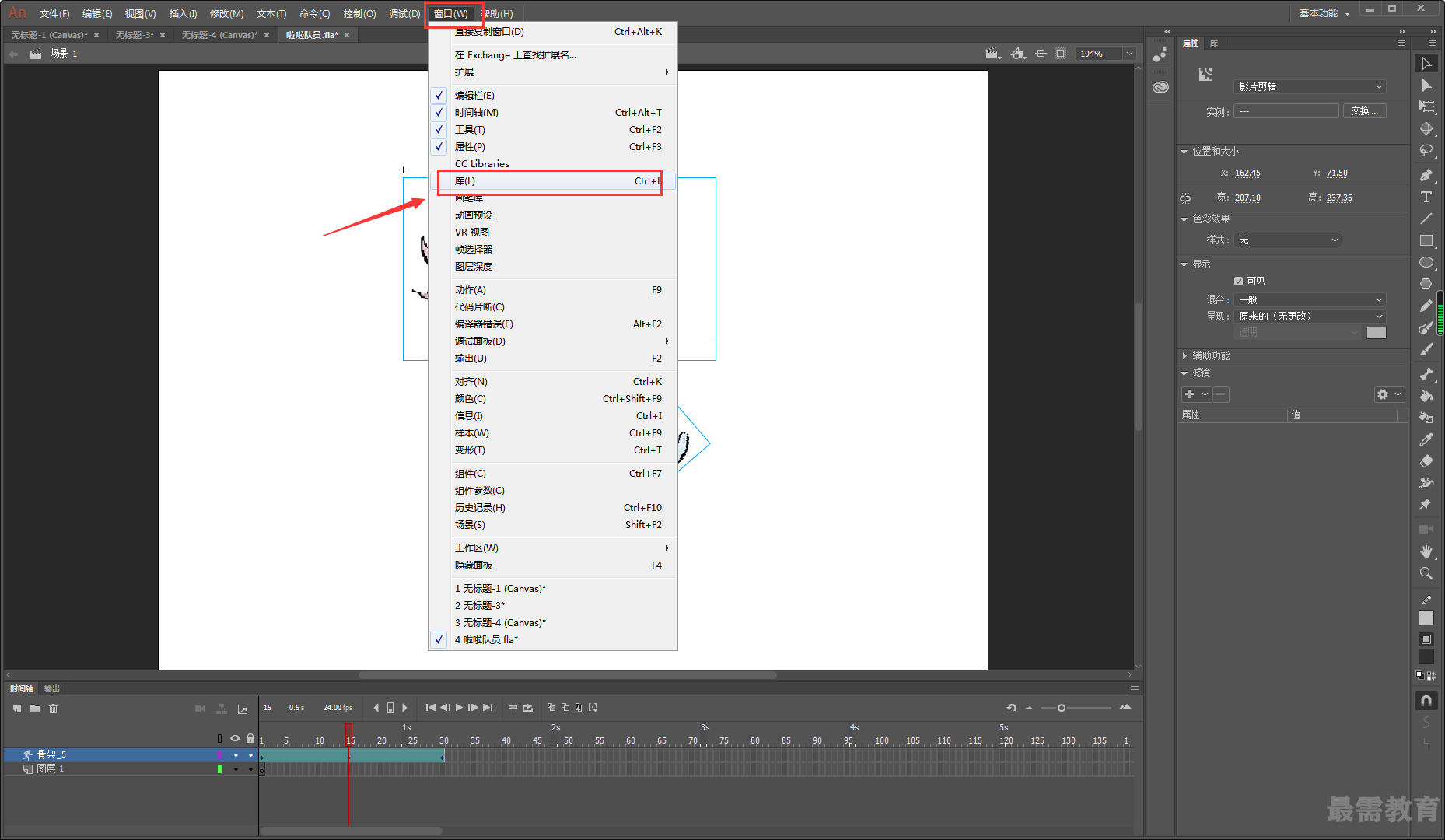Select the Bone tool

point(1426,375)
